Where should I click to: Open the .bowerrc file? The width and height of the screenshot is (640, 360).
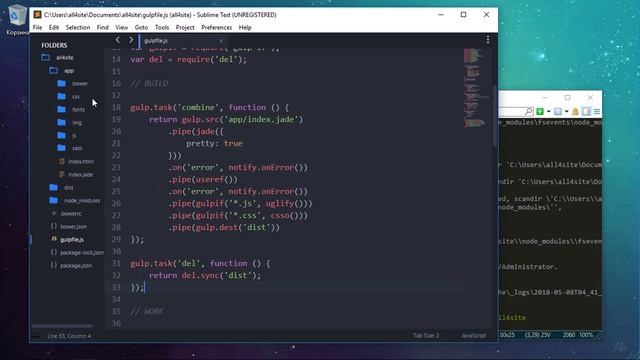(x=71, y=213)
